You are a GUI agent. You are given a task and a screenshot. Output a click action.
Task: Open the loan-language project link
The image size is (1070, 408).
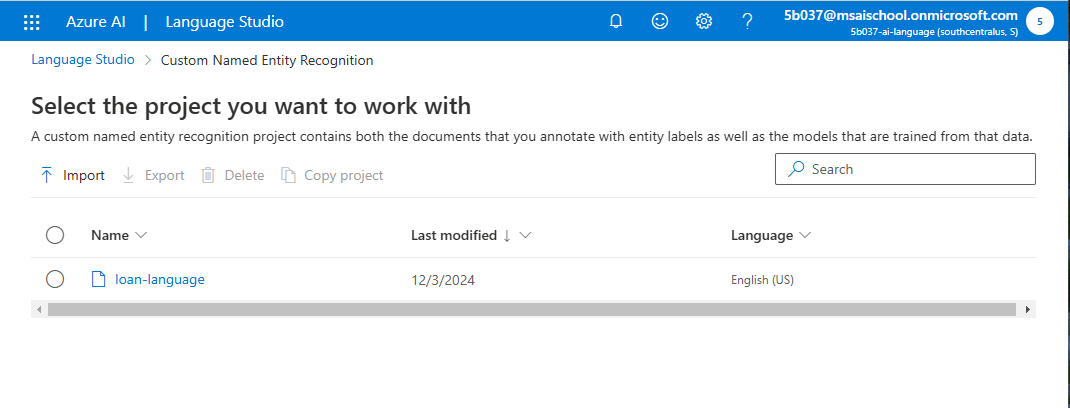pyautogui.click(x=160, y=279)
